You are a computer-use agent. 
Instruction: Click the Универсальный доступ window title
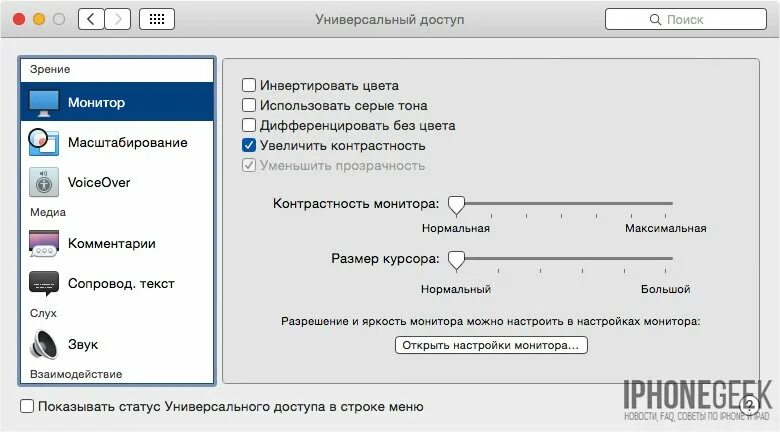click(x=390, y=19)
